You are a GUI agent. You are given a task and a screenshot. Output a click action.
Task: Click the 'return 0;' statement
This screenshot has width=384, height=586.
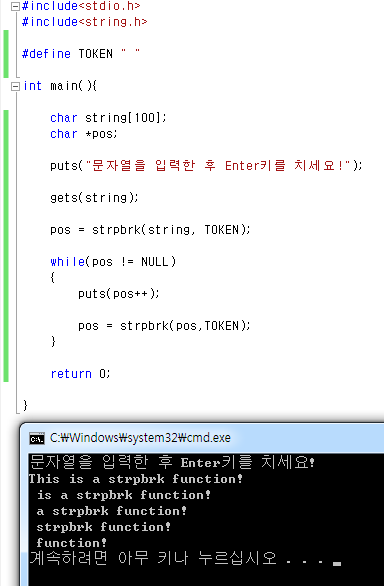pos(80,374)
